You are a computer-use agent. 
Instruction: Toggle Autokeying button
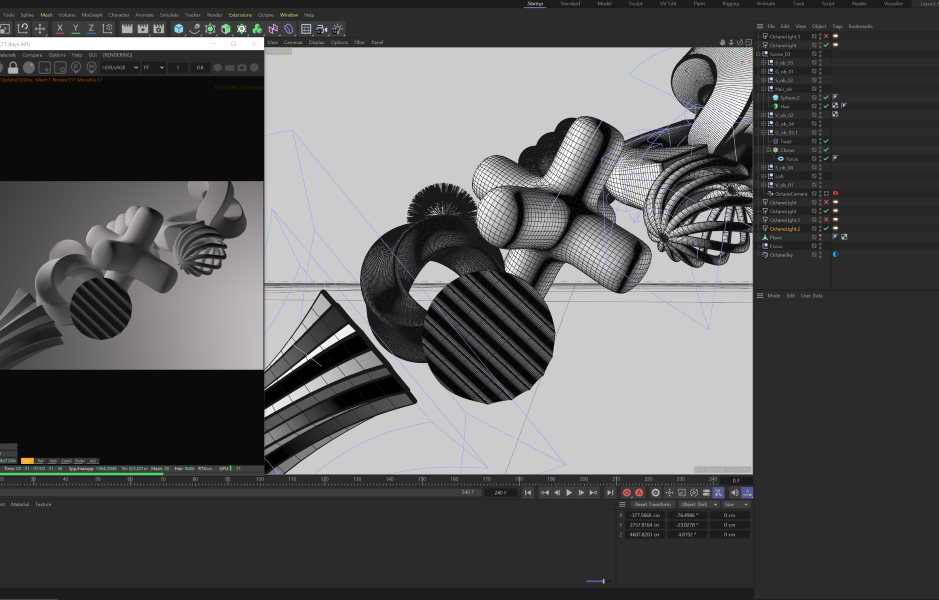pyautogui.click(x=639, y=493)
